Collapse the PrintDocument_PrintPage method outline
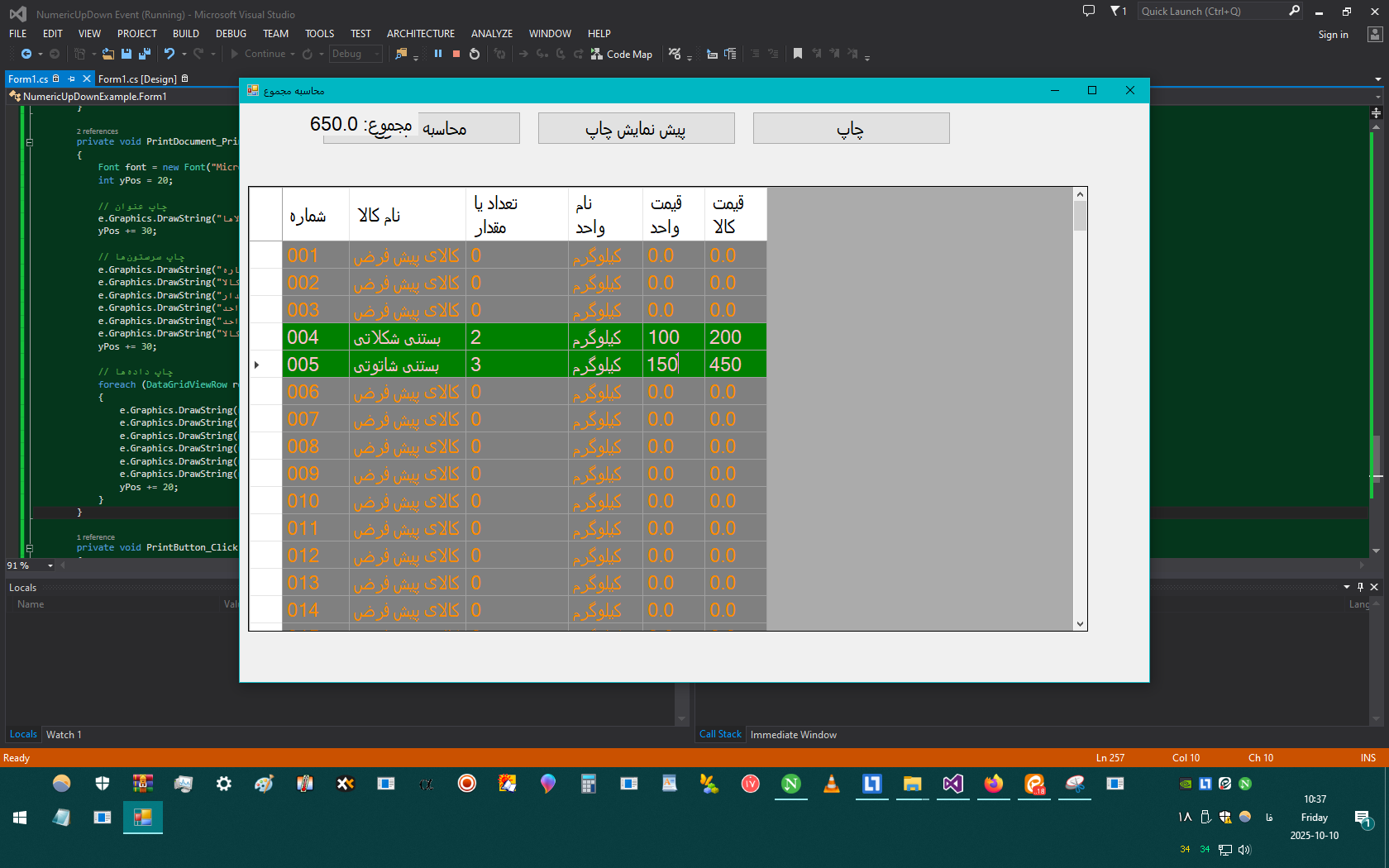 pyautogui.click(x=30, y=142)
